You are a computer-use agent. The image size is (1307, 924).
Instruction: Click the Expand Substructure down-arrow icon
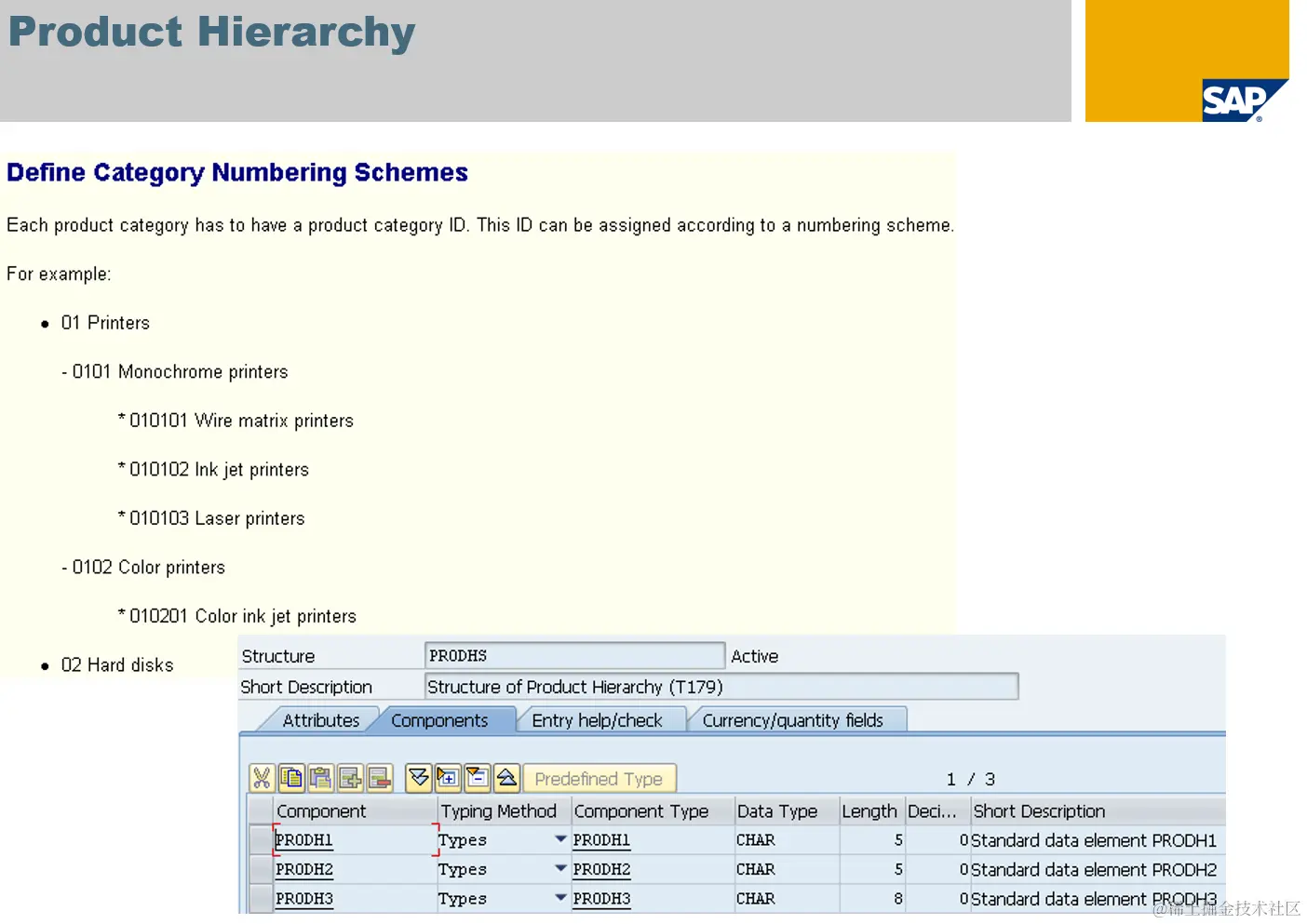[x=419, y=777]
